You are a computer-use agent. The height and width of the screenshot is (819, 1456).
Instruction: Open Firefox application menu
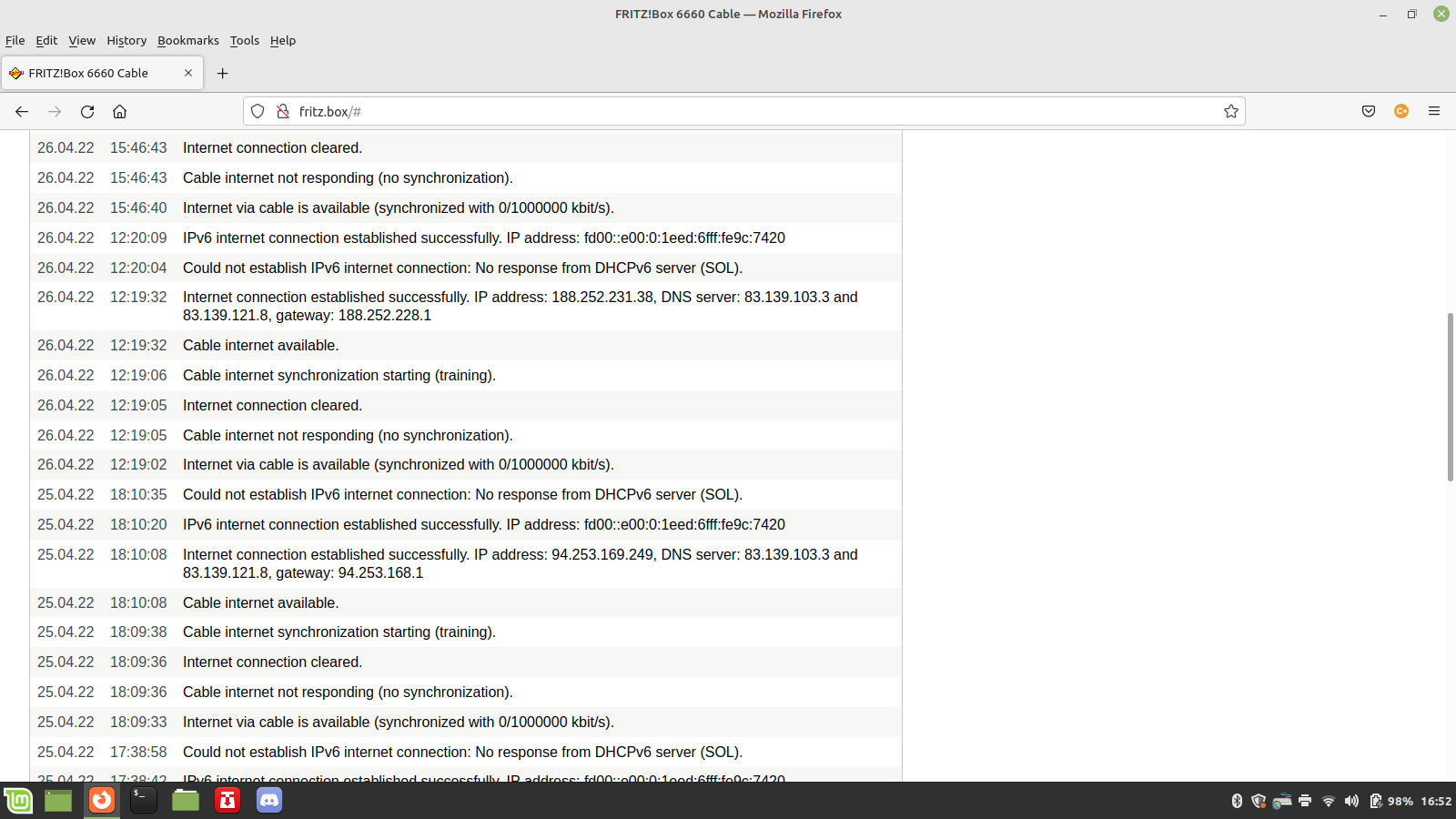tap(1434, 111)
